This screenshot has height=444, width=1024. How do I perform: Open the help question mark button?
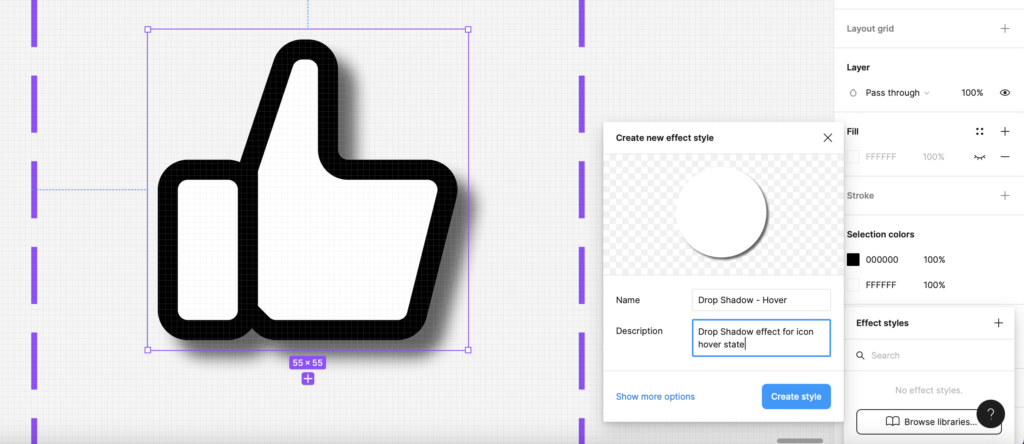tap(991, 413)
